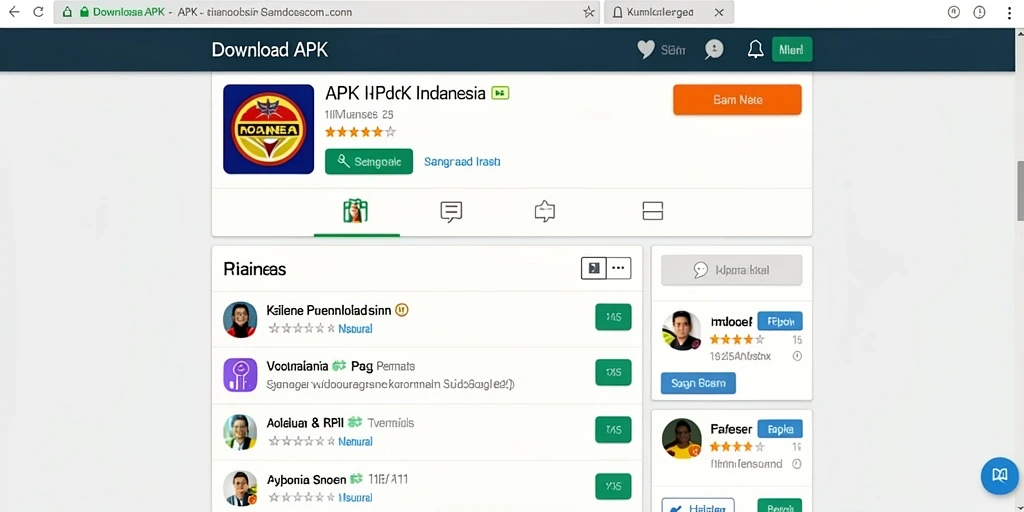Image resolution: width=1024 pixels, height=512 pixels.
Task: Click the page vertical scrollbar thumb
Action: pyautogui.click(x=1020, y=190)
